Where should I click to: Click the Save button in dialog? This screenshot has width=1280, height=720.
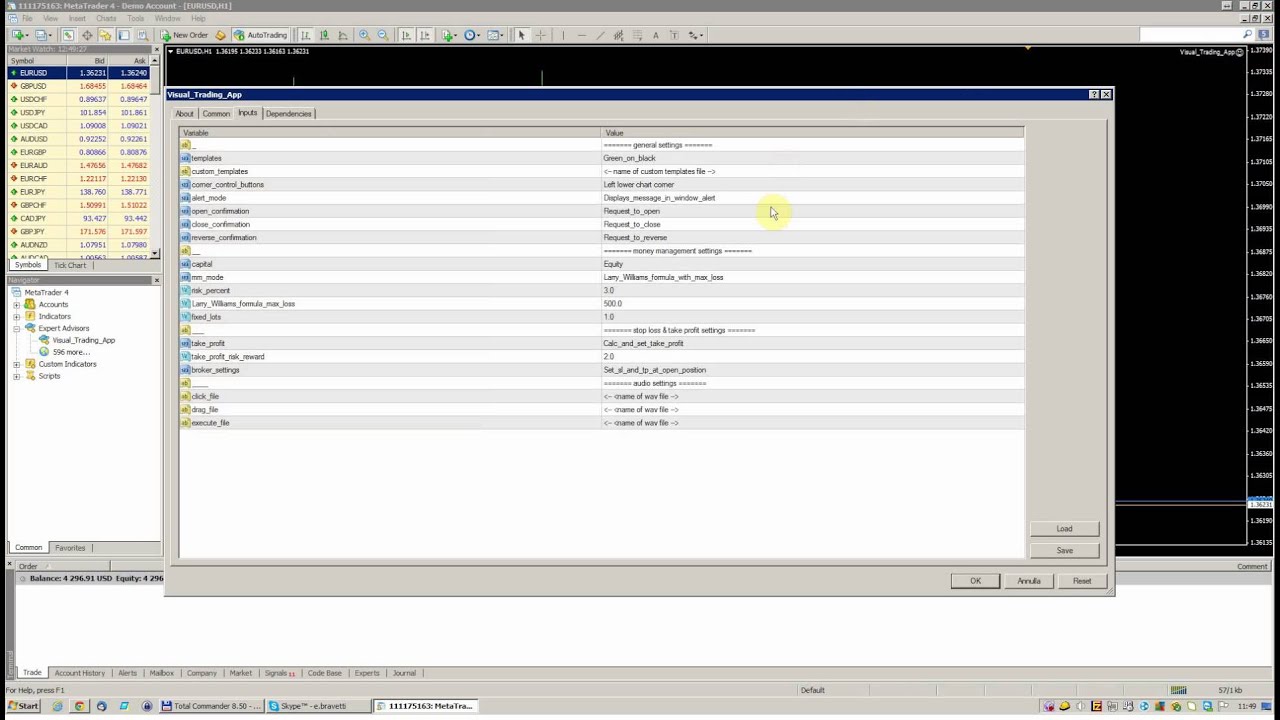pos(1064,551)
